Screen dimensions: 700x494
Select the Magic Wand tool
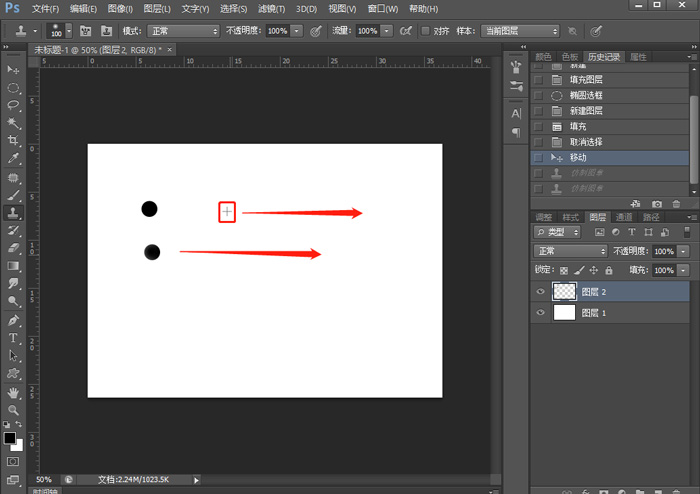click(x=13, y=123)
